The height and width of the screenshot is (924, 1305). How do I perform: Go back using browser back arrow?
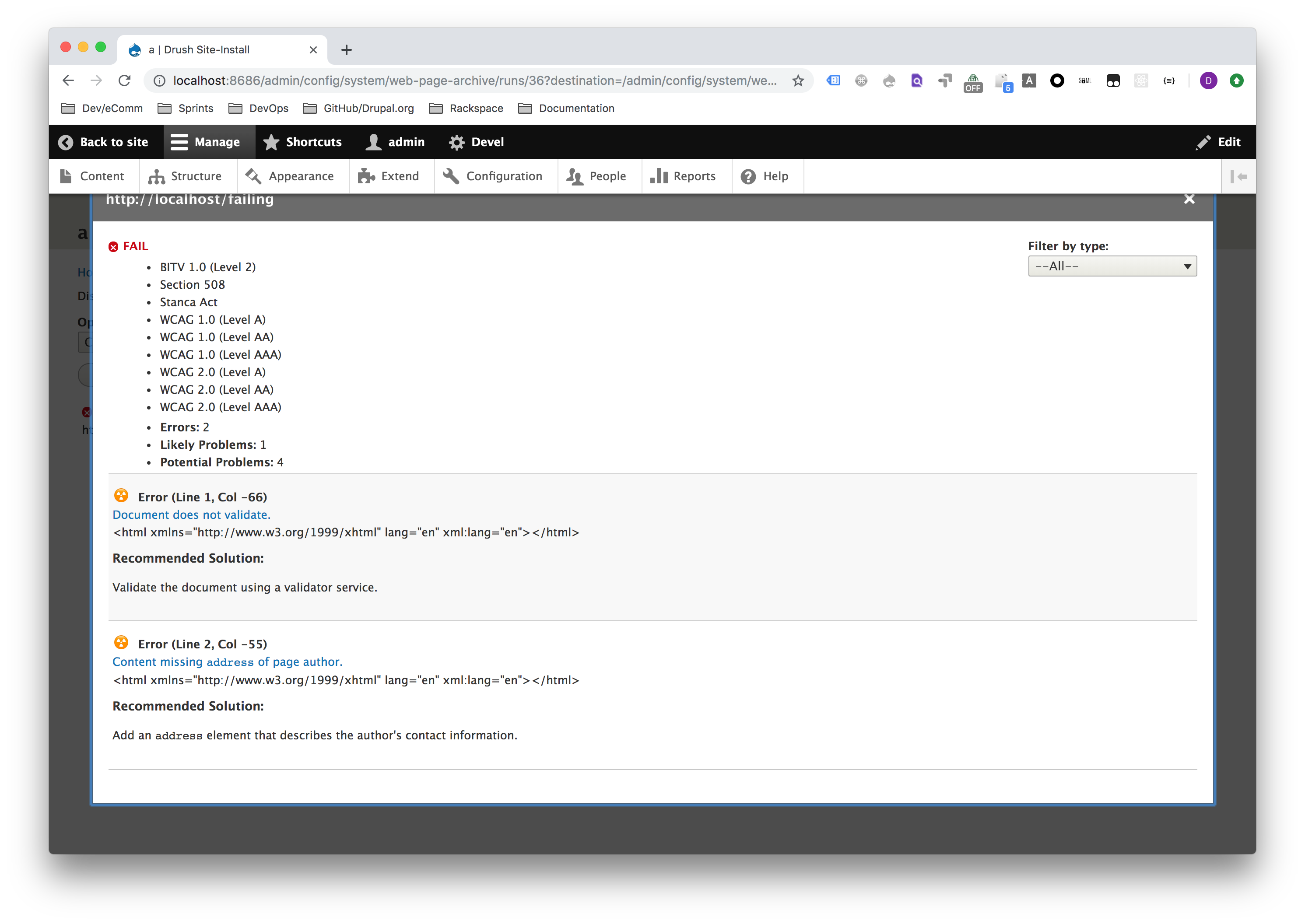pos(68,81)
